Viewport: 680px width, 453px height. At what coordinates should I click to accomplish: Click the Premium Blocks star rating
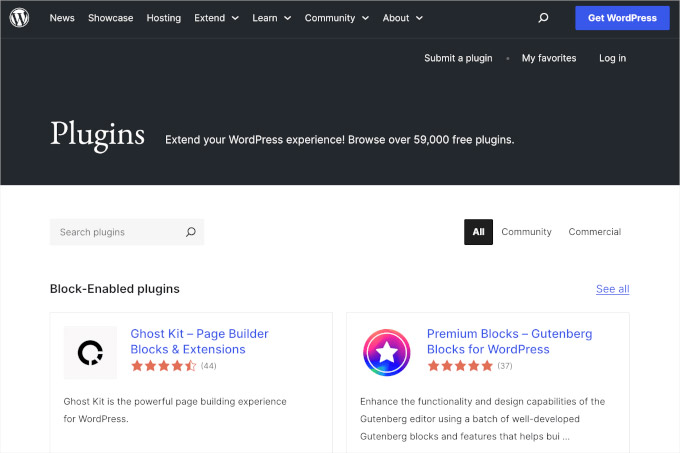pos(460,366)
